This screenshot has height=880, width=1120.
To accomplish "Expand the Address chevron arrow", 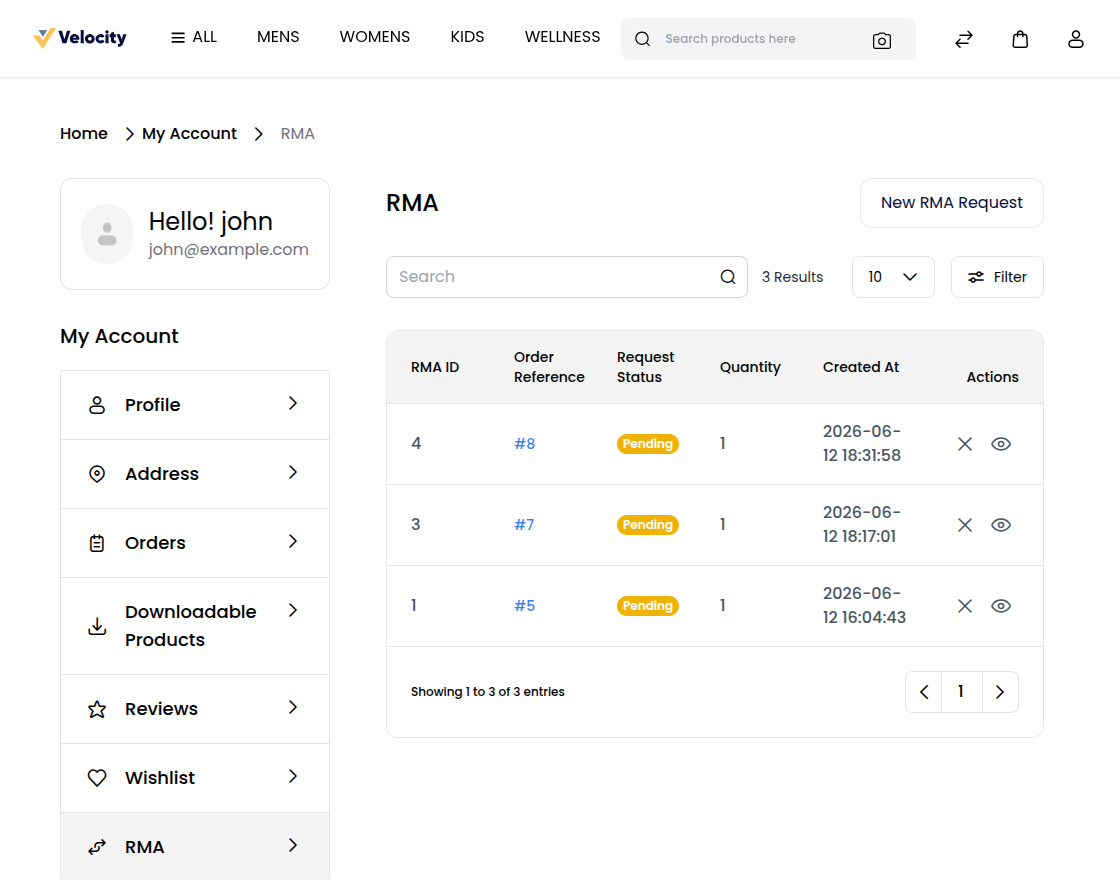I will pos(293,472).
